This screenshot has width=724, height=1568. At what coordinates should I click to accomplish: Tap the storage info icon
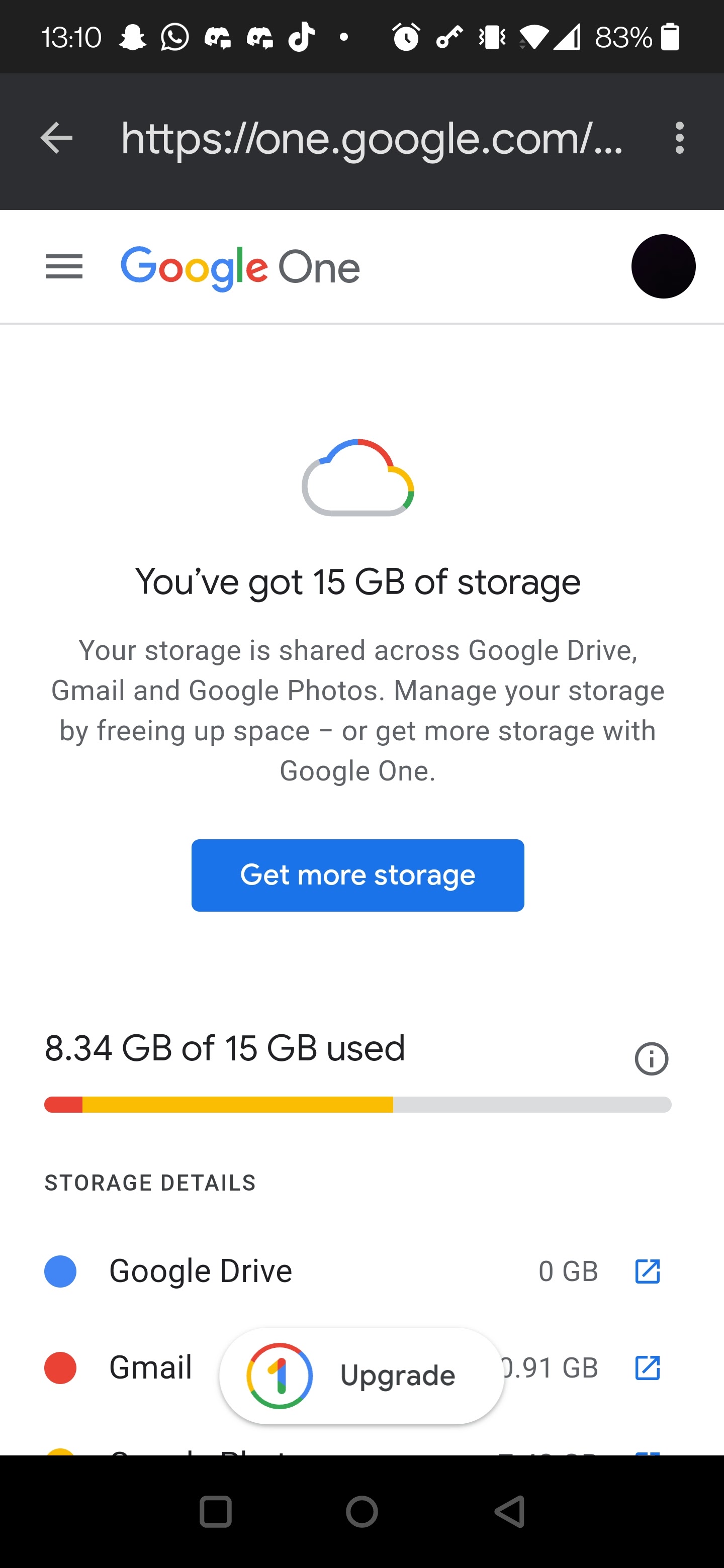coord(651,1059)
